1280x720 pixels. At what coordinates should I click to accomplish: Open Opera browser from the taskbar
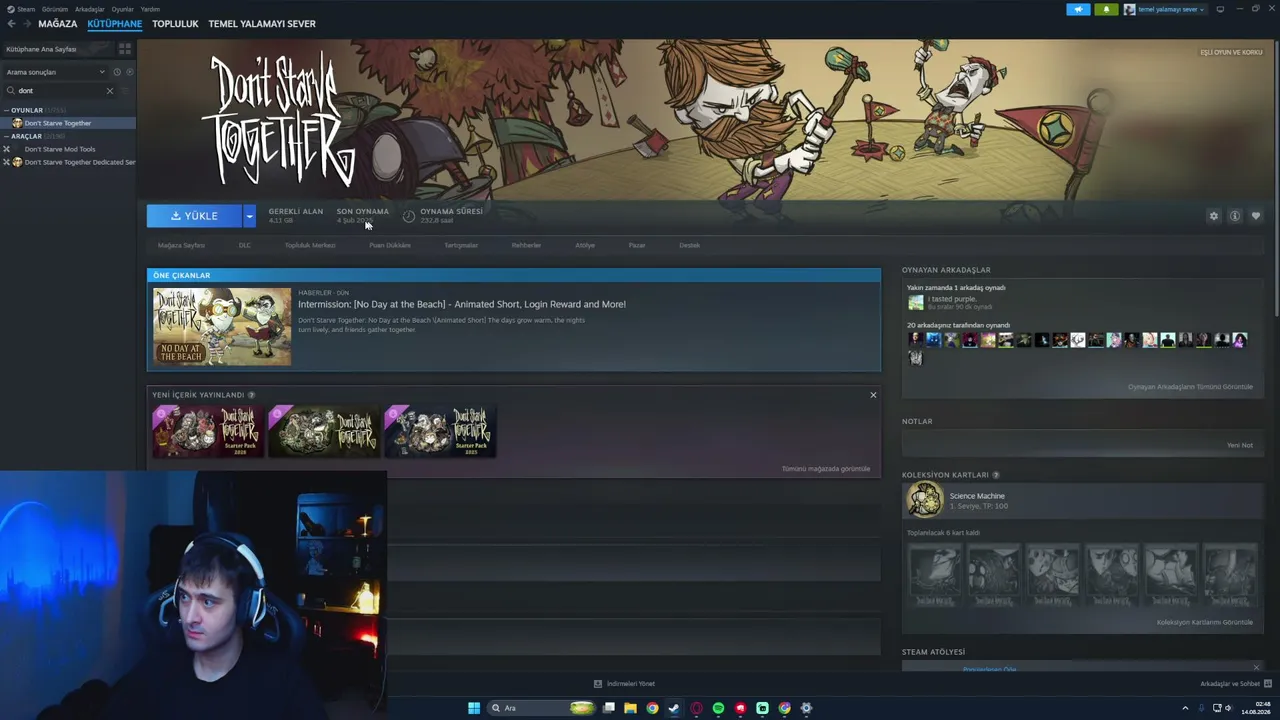(696, 708)
